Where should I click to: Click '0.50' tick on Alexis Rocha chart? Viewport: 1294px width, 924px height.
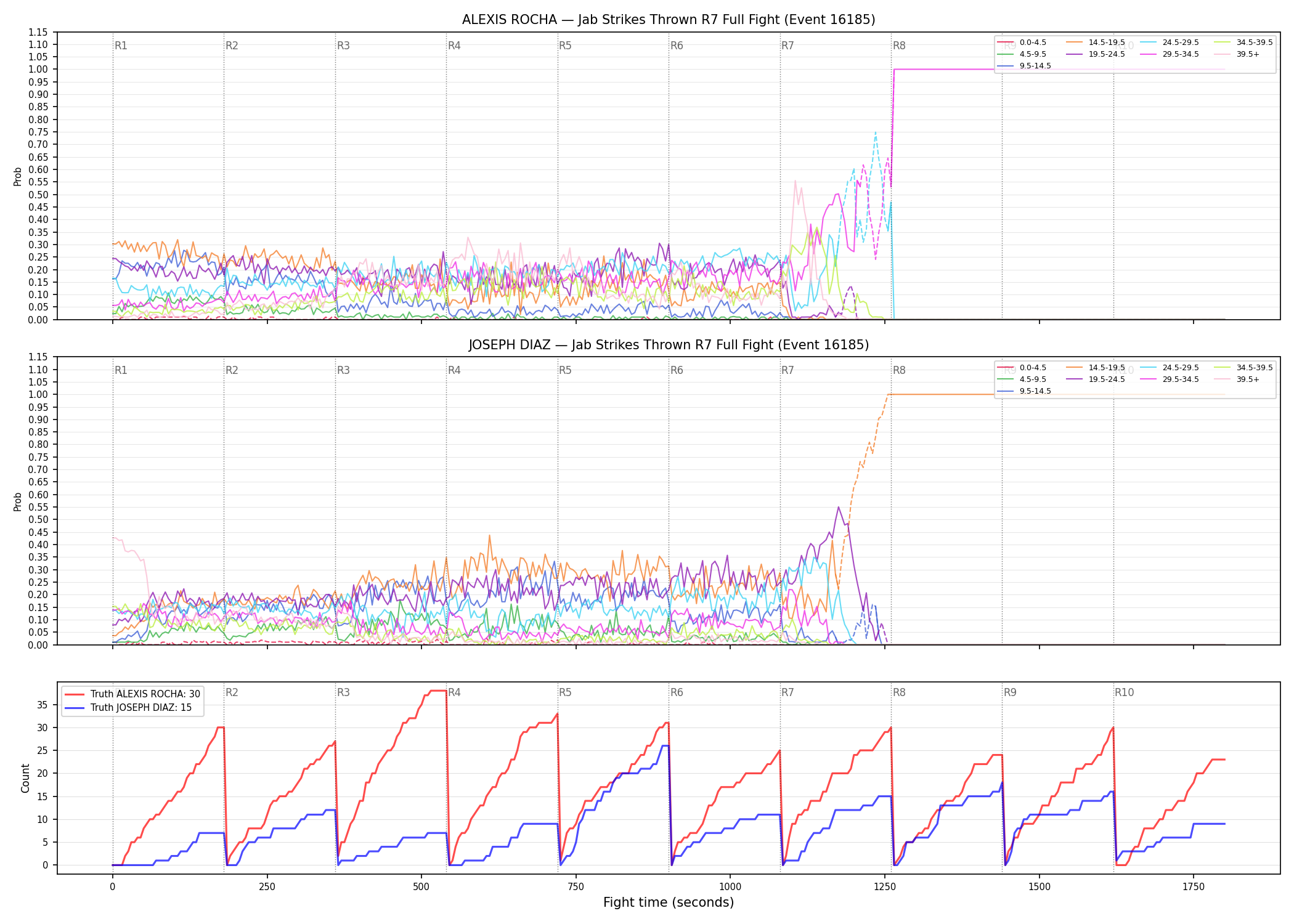tap(38, 195)
